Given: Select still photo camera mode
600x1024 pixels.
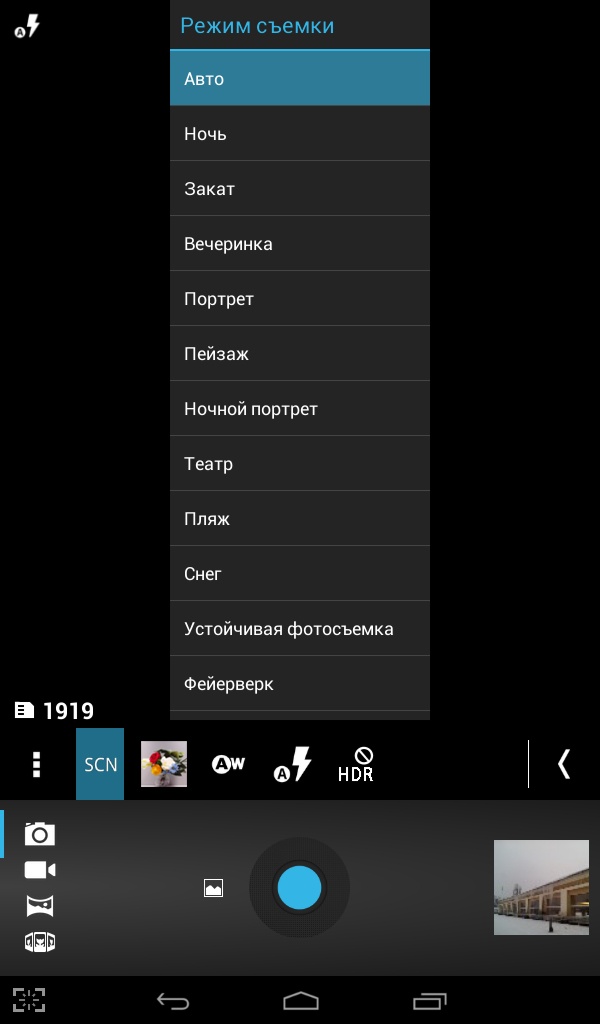Looking at the screenshot, I should [40, 834].
